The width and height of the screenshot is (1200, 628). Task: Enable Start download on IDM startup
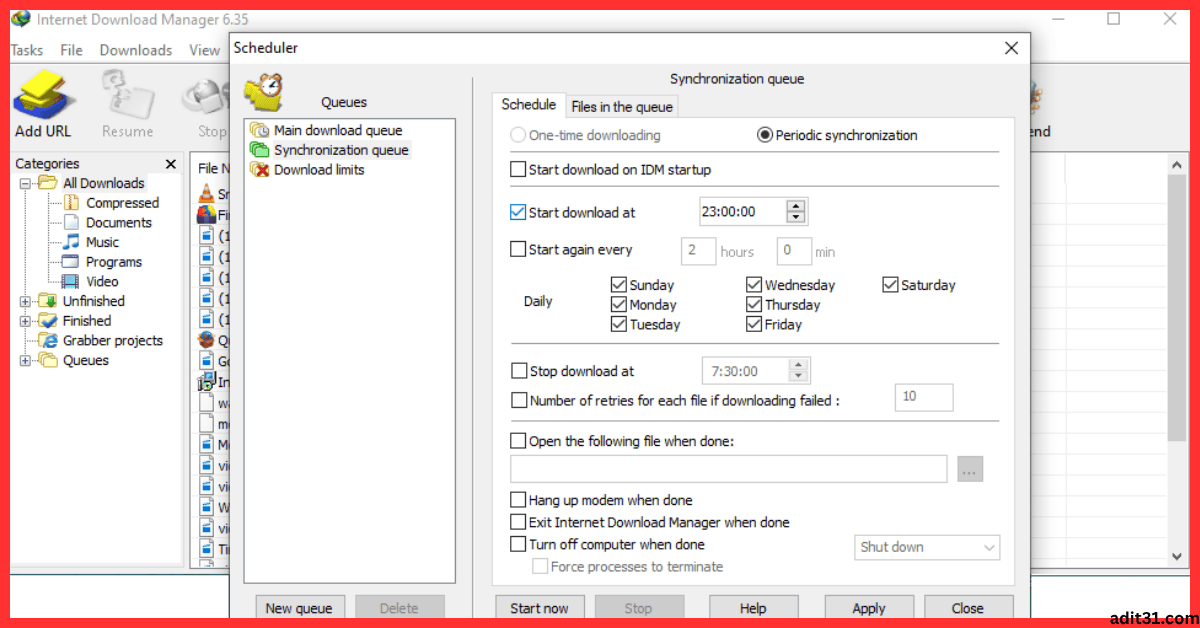tap(518, 170)
